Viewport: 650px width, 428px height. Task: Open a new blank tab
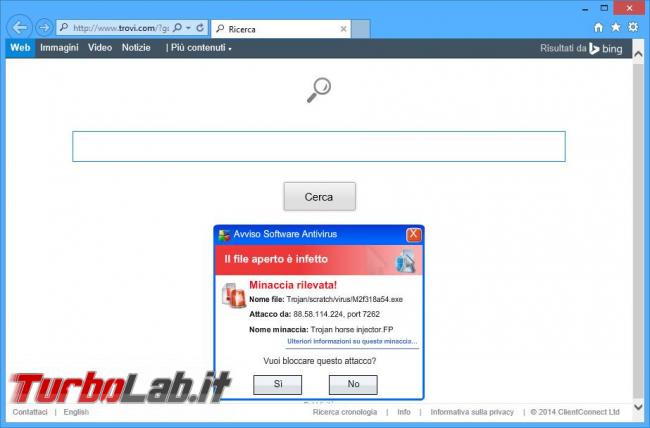[361, 29]
